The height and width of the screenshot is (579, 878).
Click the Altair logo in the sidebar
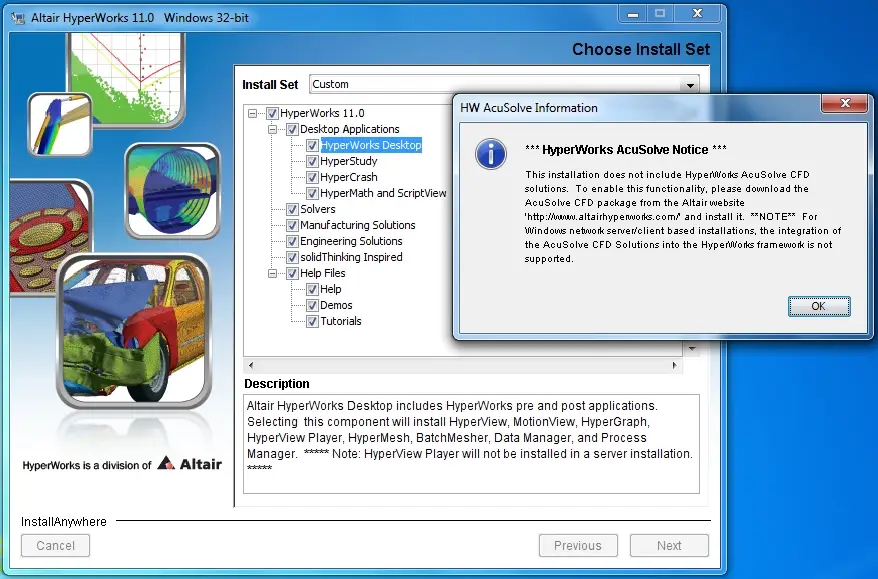(189, 464)
